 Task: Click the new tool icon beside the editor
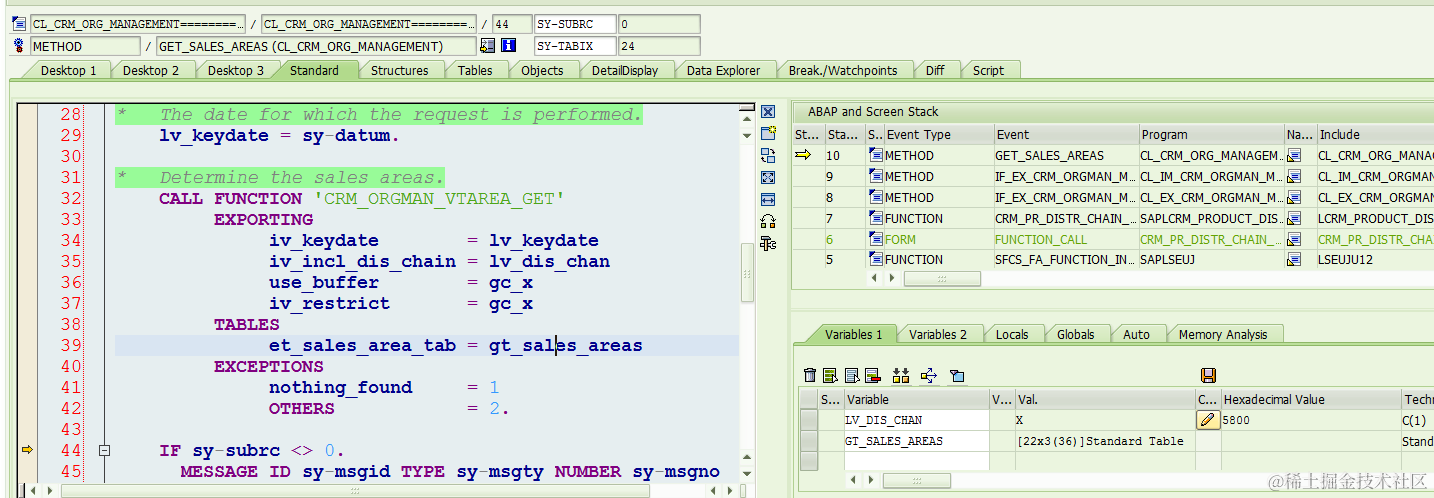(768, 133)
